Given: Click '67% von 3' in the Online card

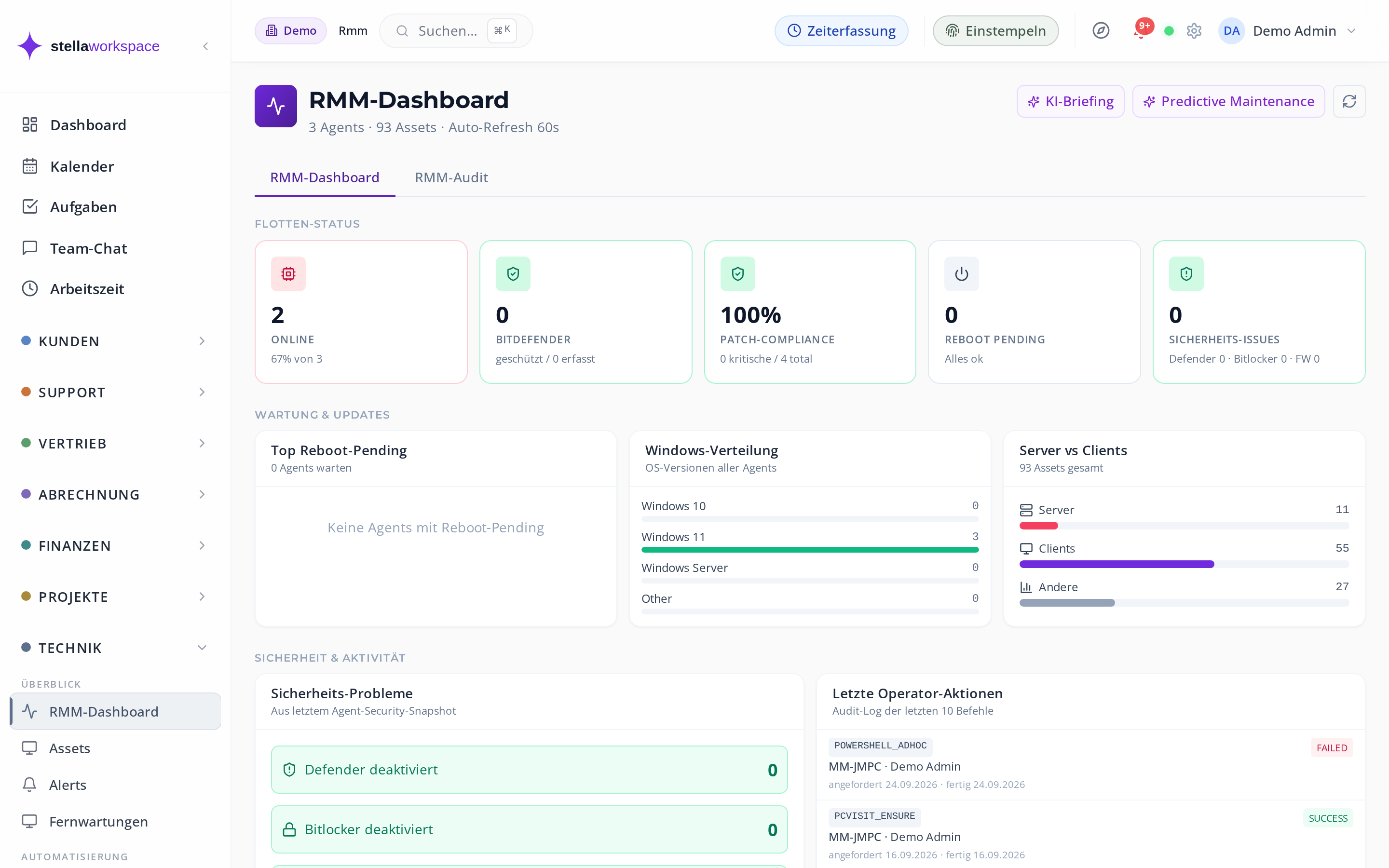Looking at the screenshot, I should click(x=297, y=359).
